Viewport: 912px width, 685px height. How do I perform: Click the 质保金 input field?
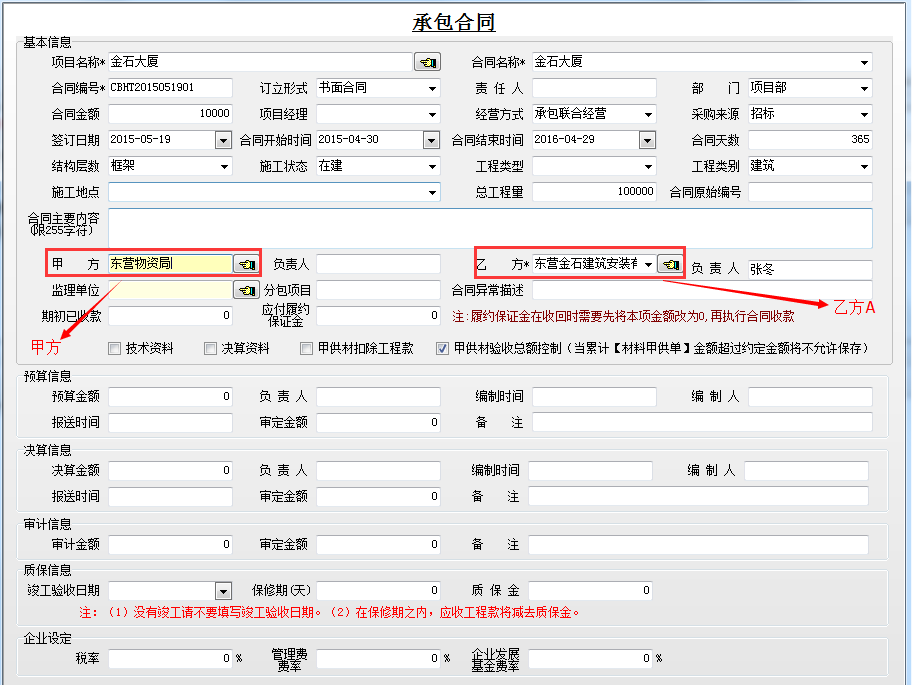[x=590, y=591]
